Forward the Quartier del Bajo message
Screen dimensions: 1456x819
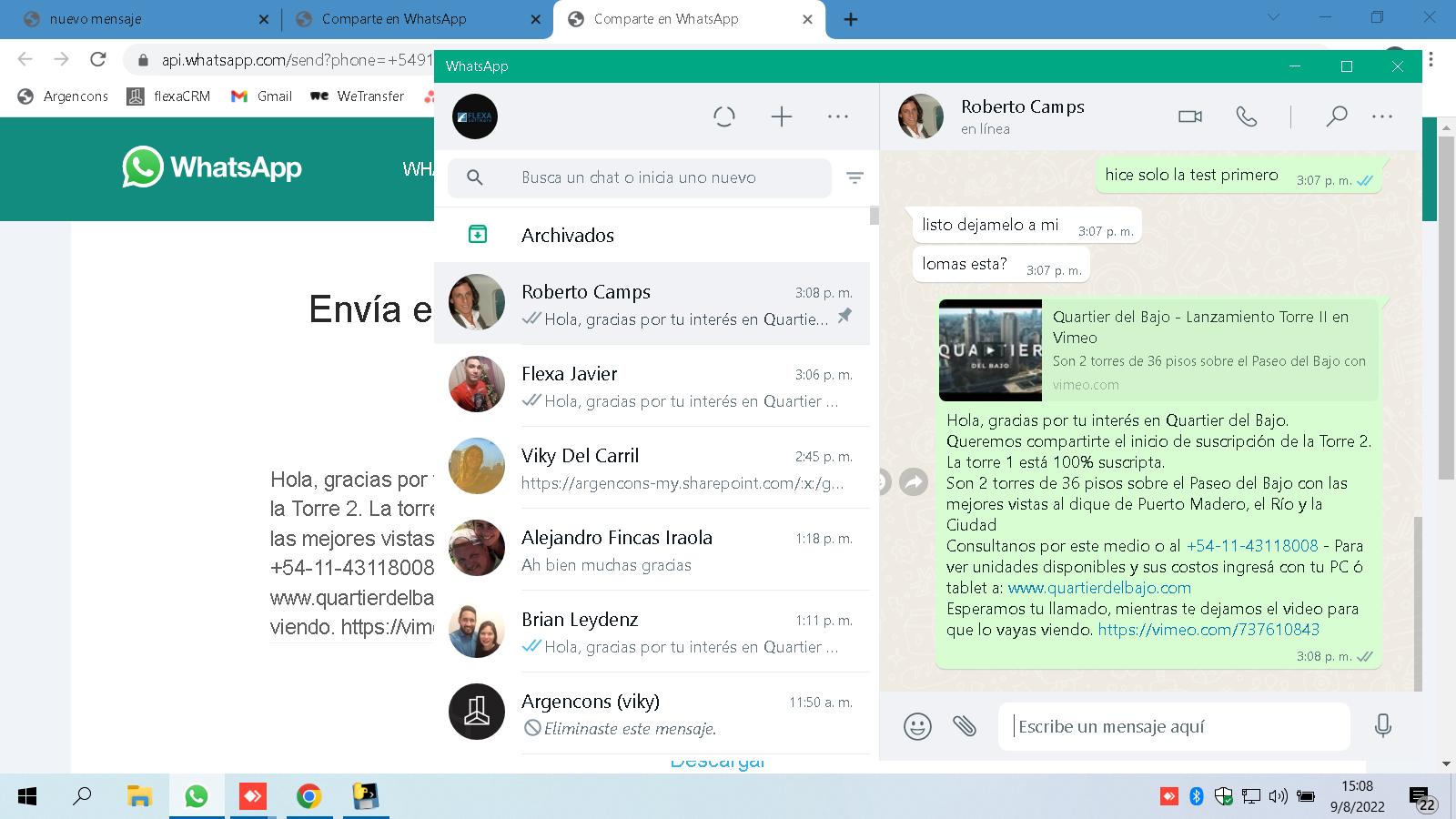pos(913,481)
